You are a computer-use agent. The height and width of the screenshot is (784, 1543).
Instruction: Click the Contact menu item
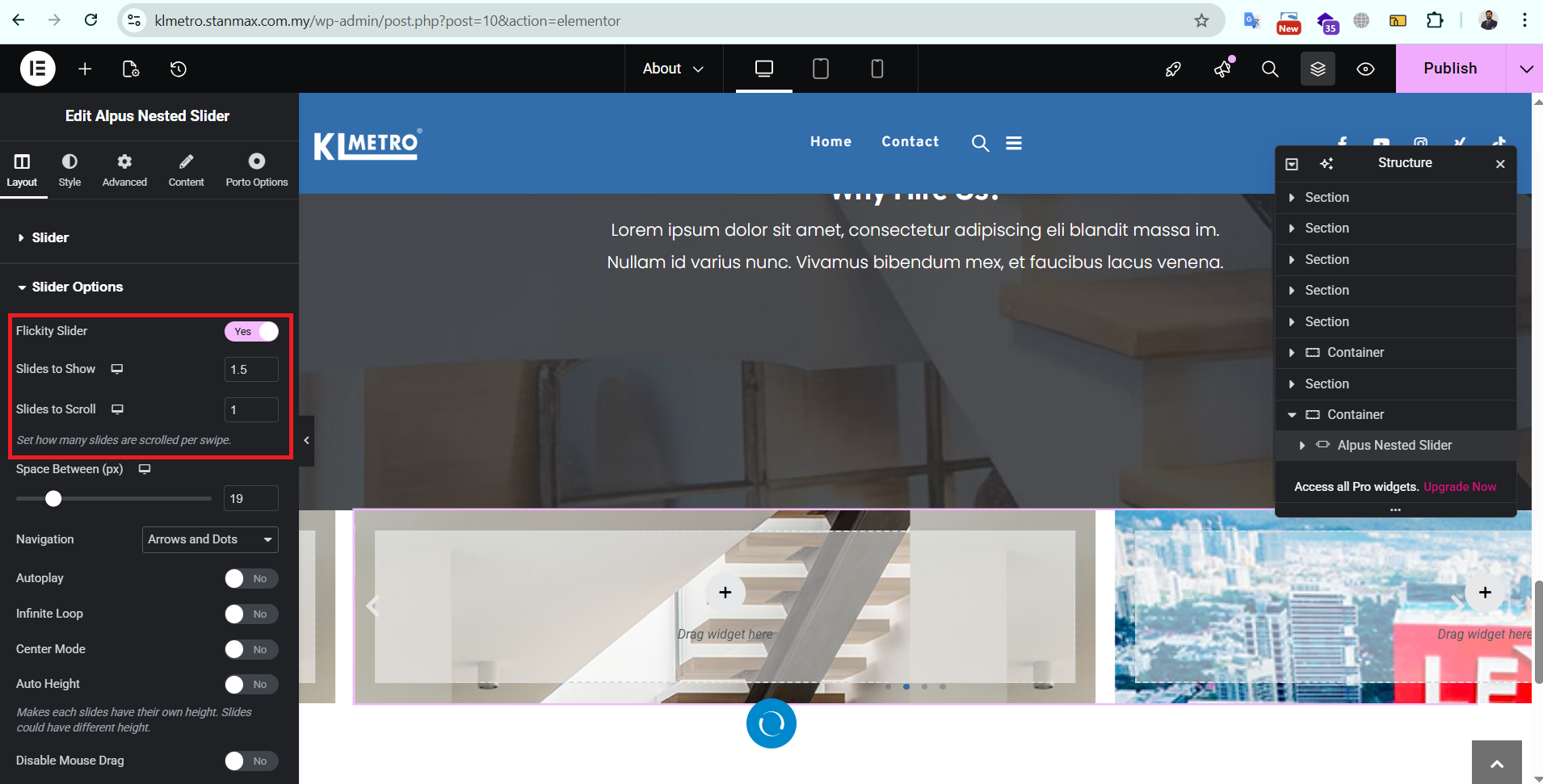[910, 141]
